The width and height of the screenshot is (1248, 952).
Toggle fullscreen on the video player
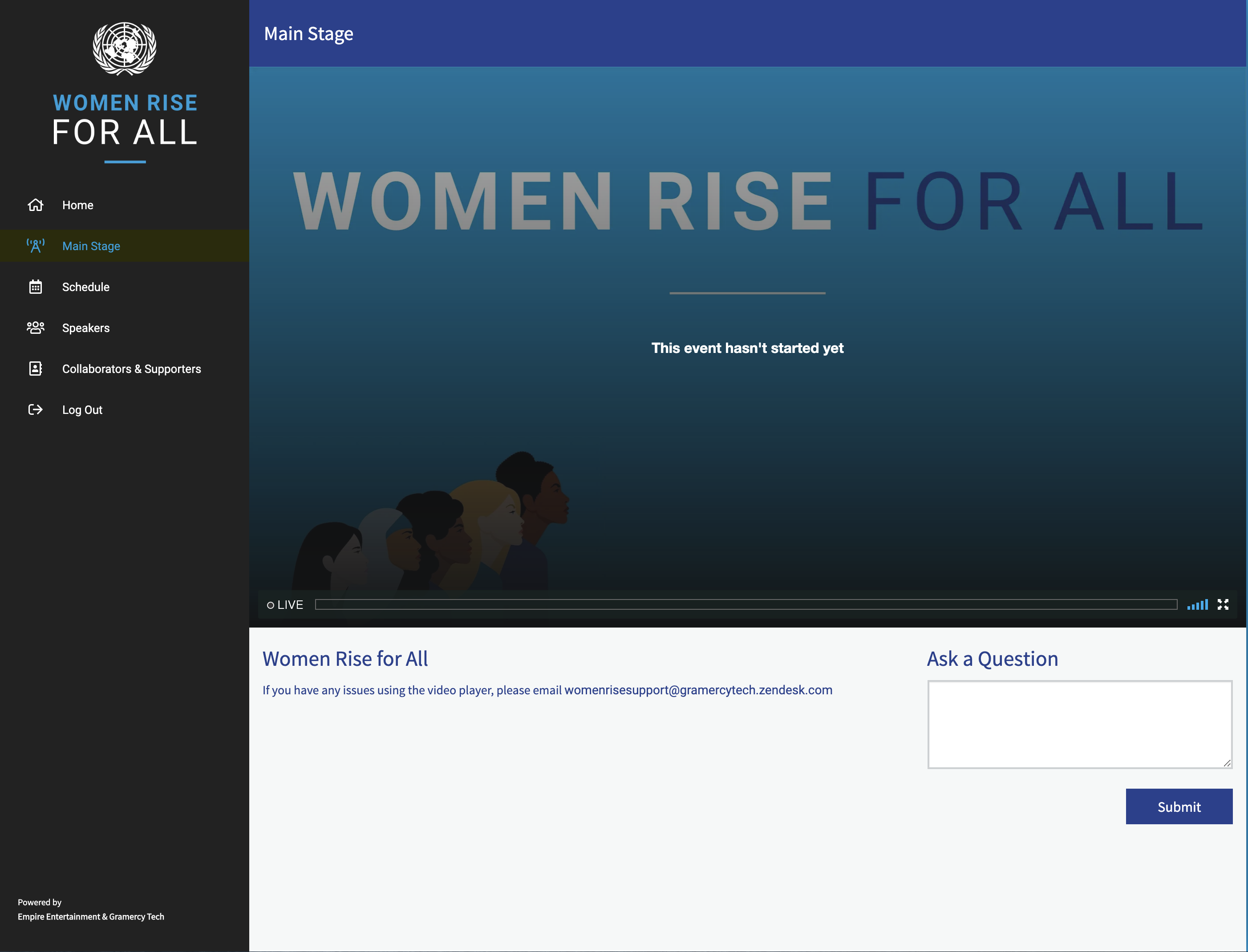tap(1223, 605)
